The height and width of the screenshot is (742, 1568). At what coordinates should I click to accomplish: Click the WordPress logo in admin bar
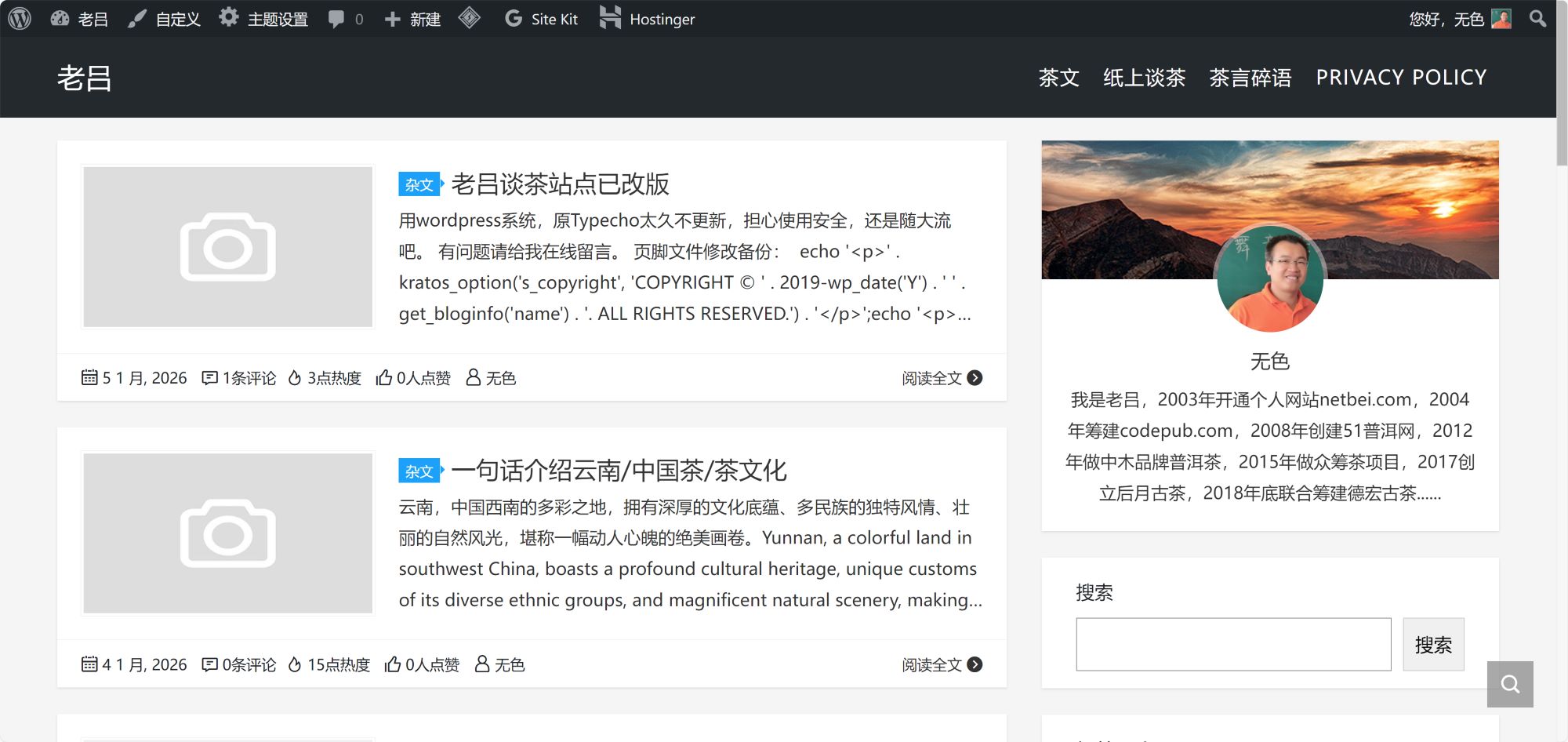20,19
